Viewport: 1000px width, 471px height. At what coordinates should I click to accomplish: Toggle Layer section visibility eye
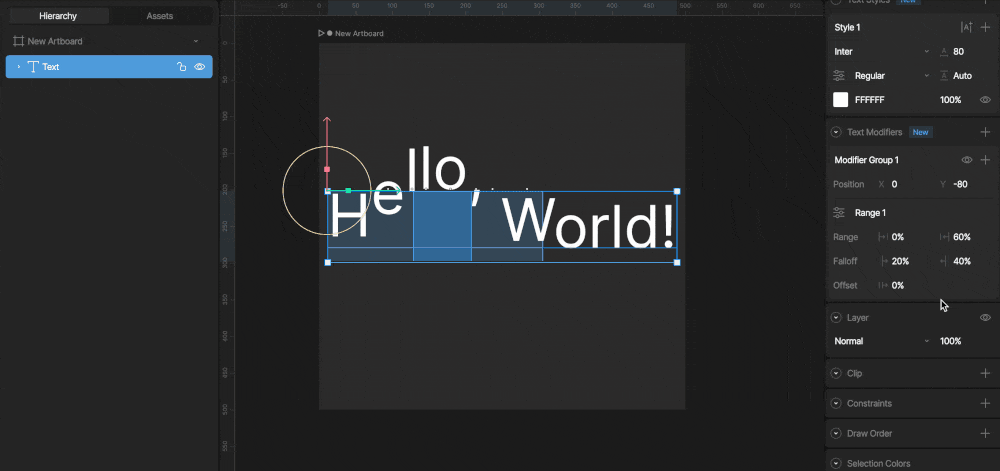985,317
